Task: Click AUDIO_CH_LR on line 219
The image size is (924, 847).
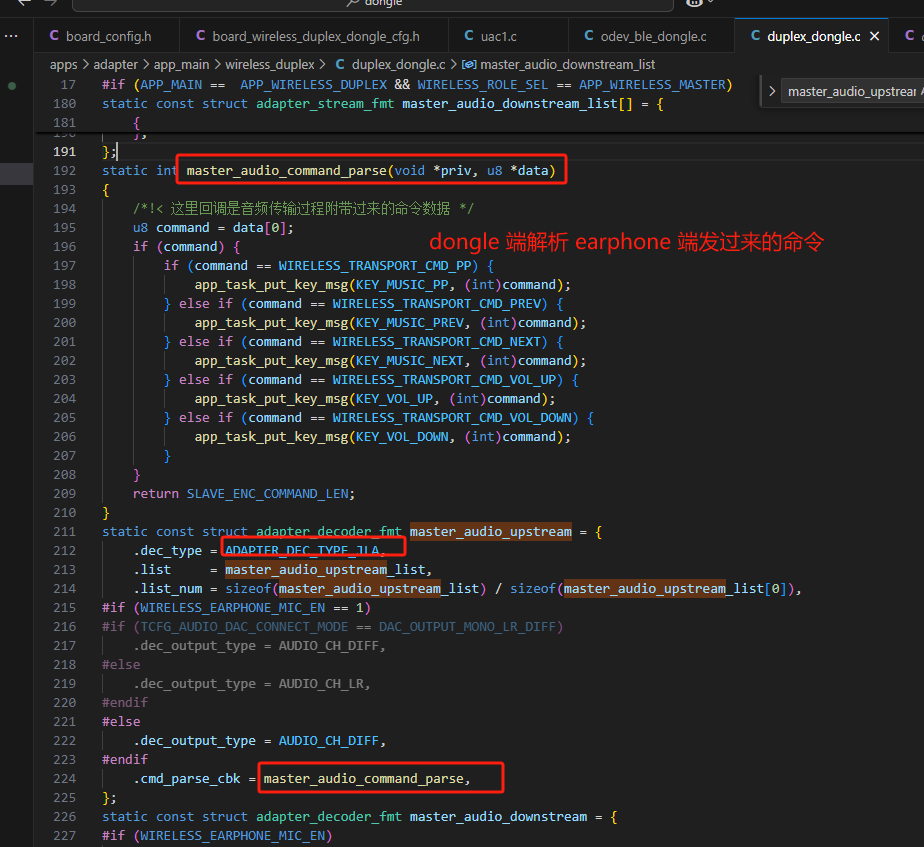Action: point(321,684)
